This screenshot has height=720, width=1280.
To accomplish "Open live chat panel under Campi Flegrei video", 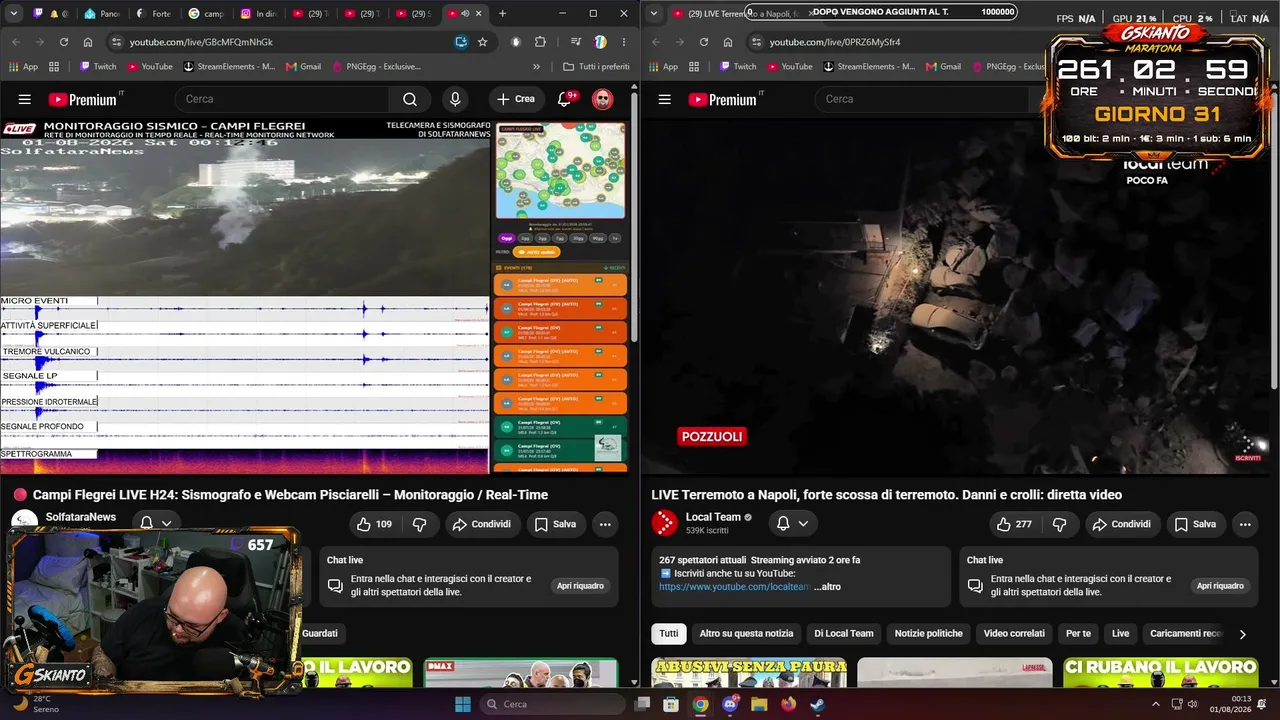I will (x=580, y=586).
